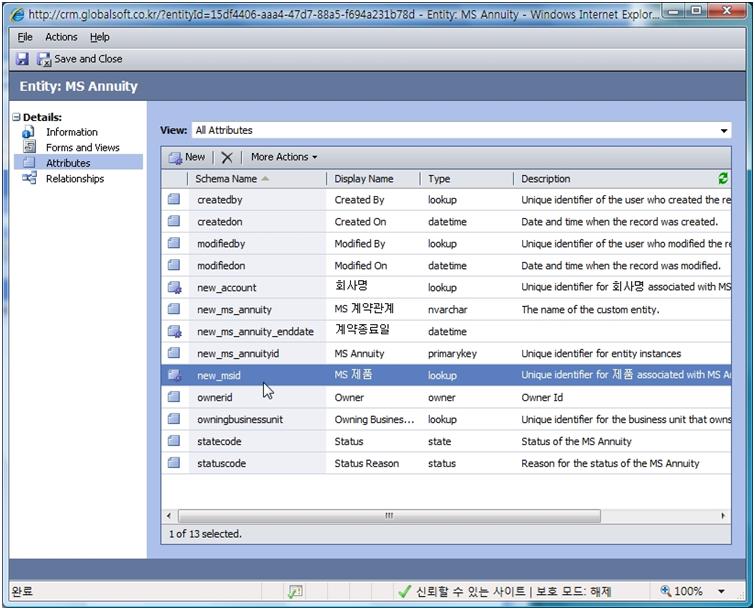
Task: Click the Information icon in Details
Action: click(x=28, y=131)
